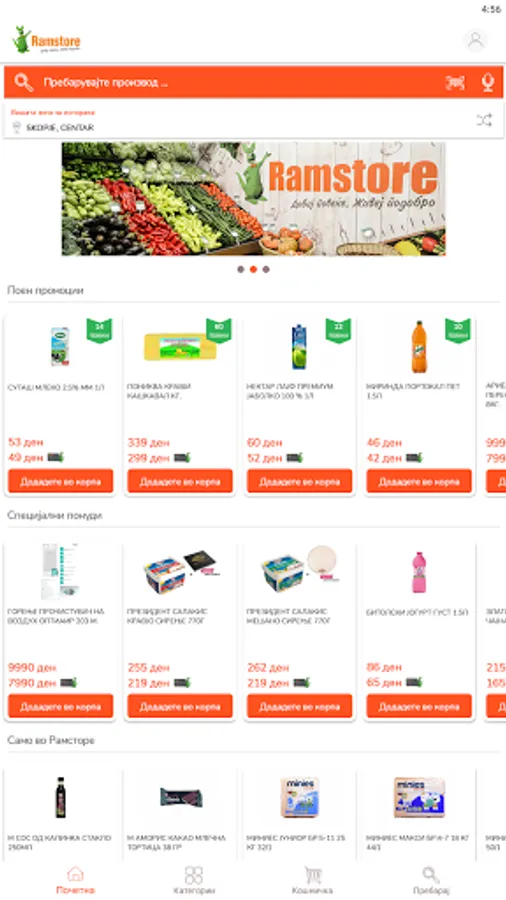Open the user profile icon
Image resolution: width=506 pixels, height=900 pixels.
tap(474, 41)
